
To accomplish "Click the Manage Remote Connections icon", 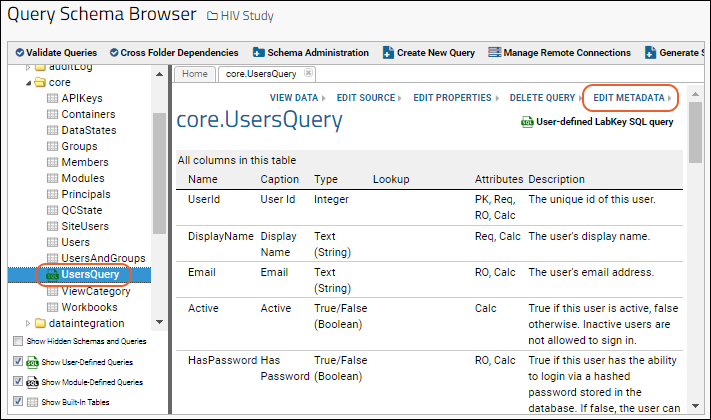I will click(x=495, y=52).
